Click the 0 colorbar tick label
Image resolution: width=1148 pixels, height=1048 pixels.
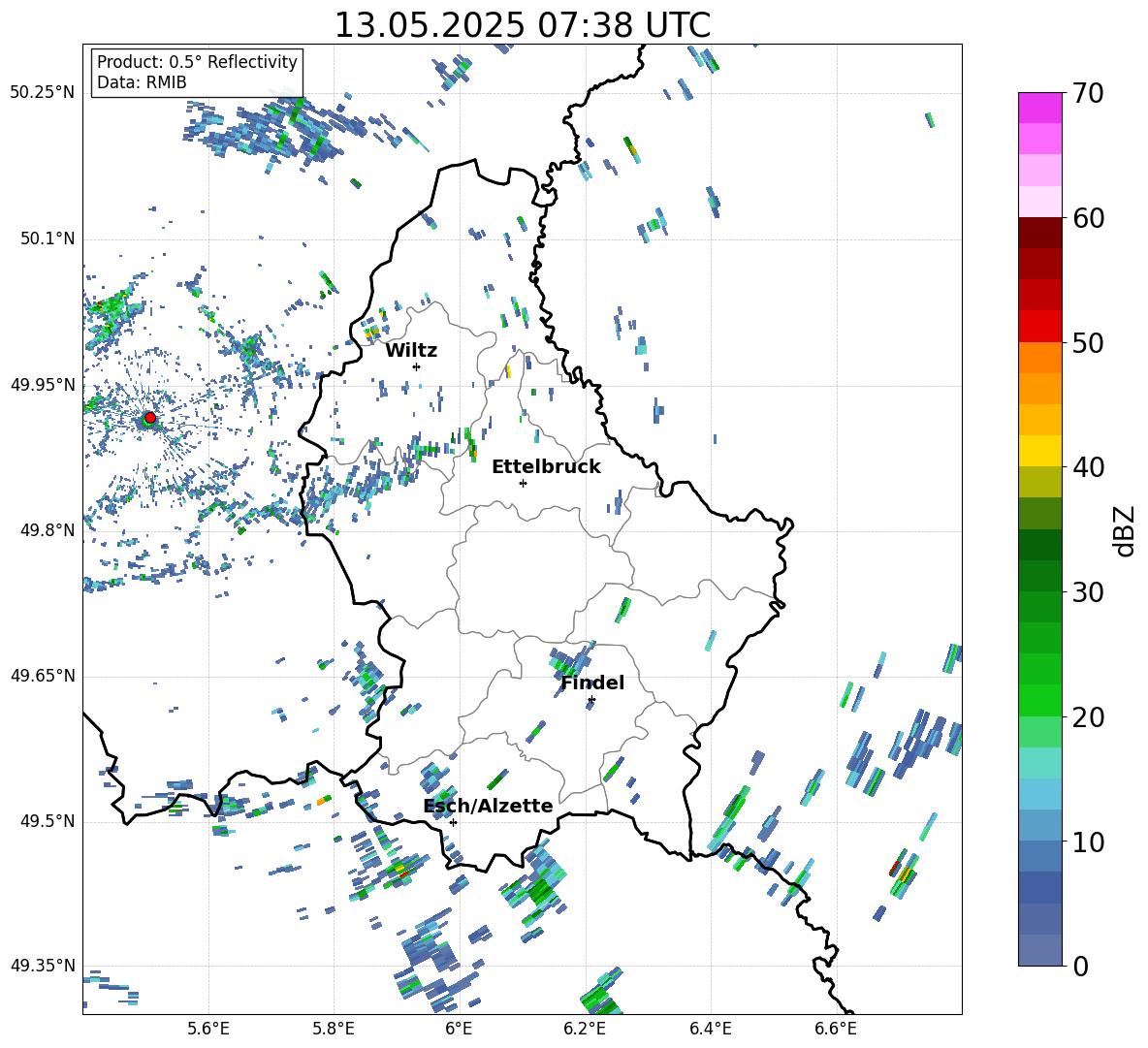click(1080, 966)
